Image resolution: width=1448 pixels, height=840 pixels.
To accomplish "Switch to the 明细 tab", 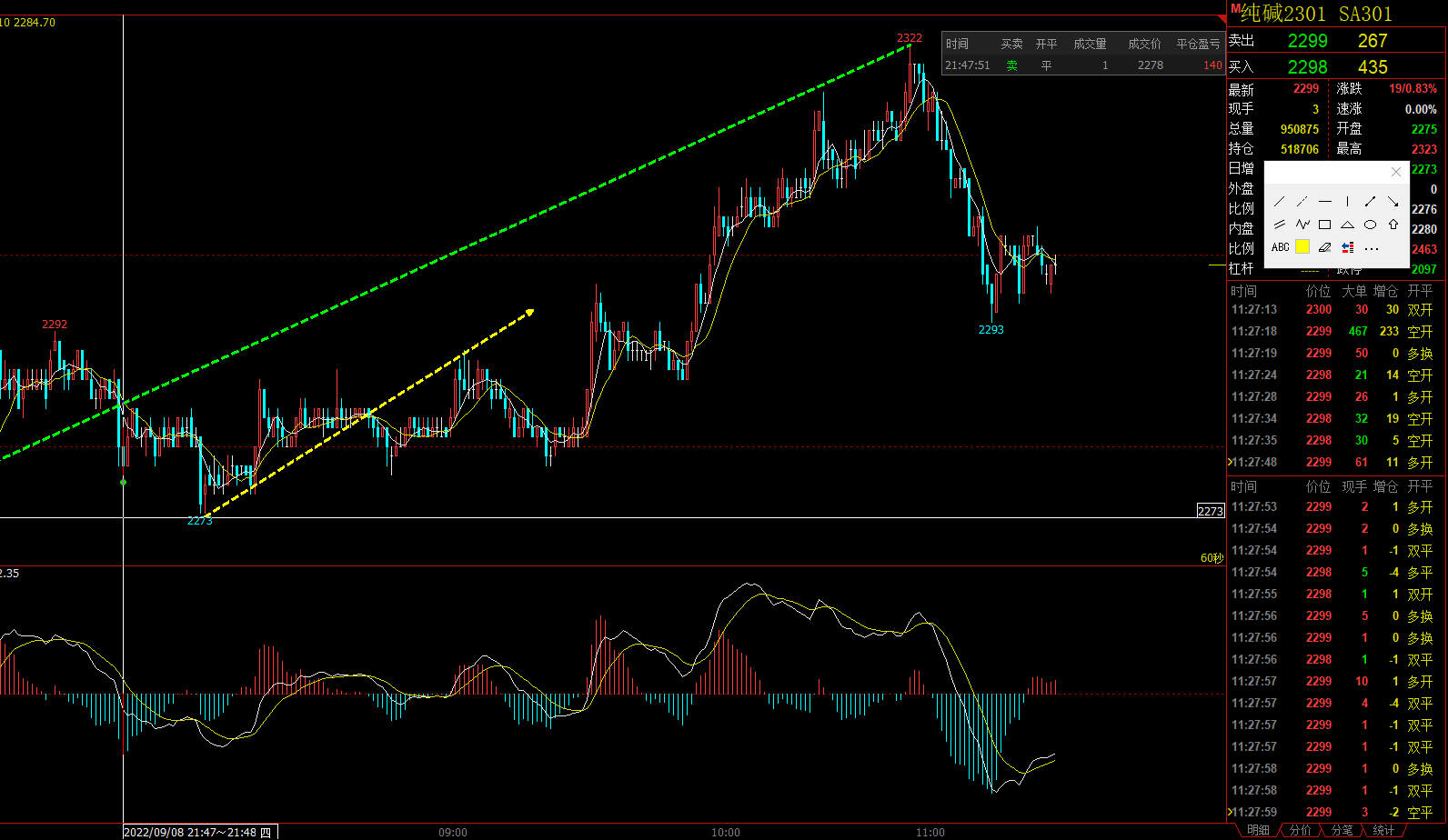I will coord(1258,831).
